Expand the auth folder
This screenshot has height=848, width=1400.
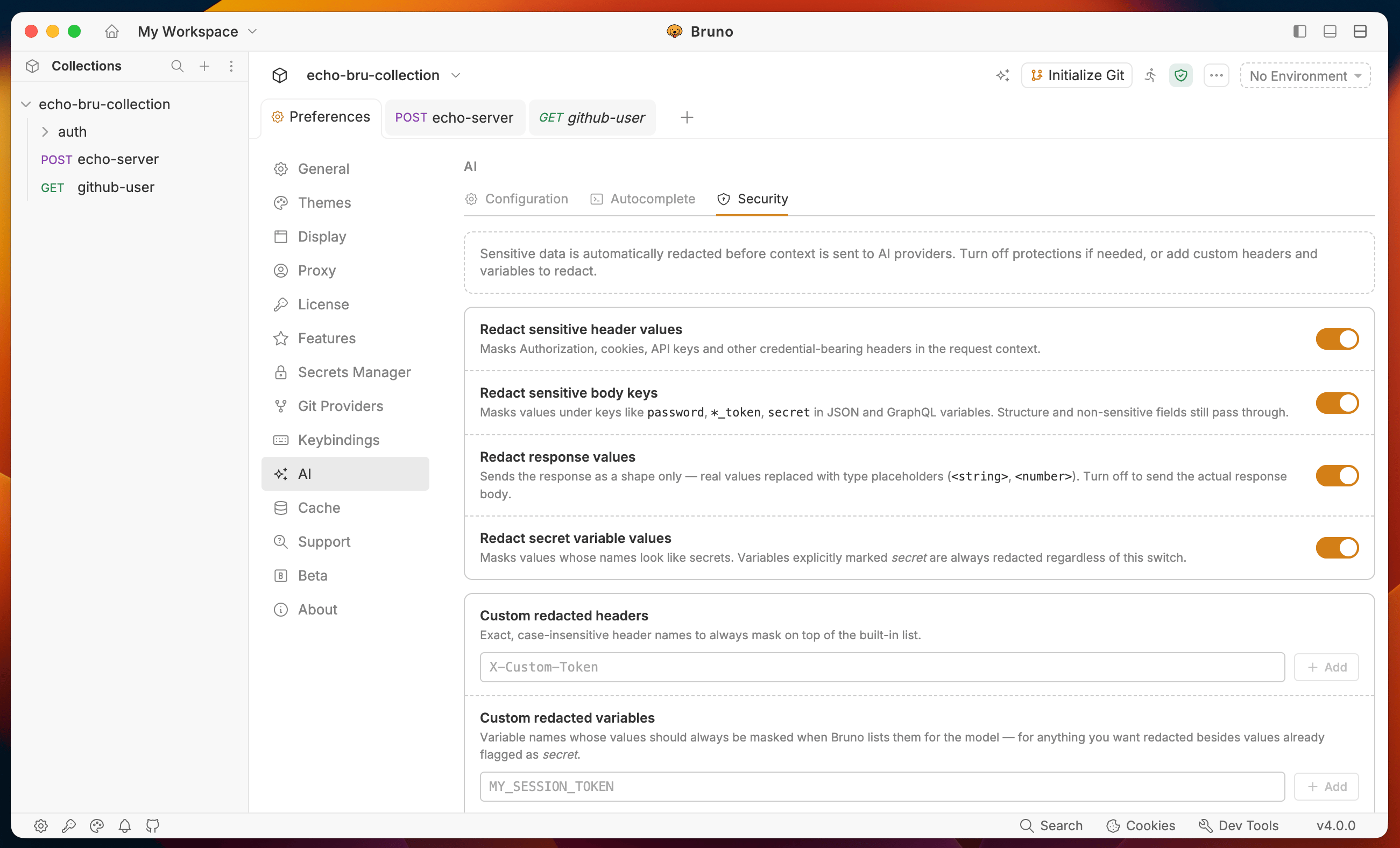point(45,132)
